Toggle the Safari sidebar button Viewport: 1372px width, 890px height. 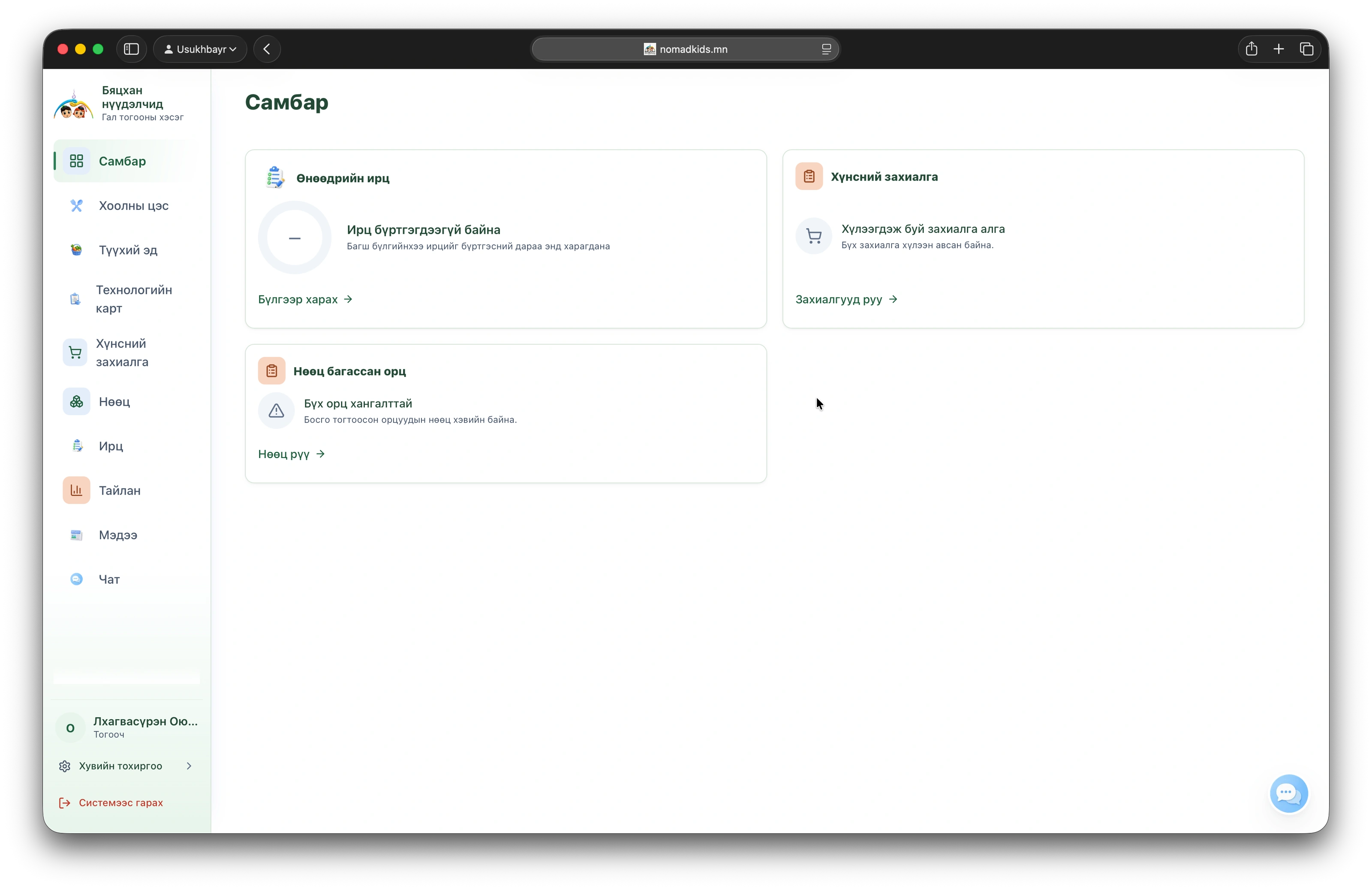[132, 49]
